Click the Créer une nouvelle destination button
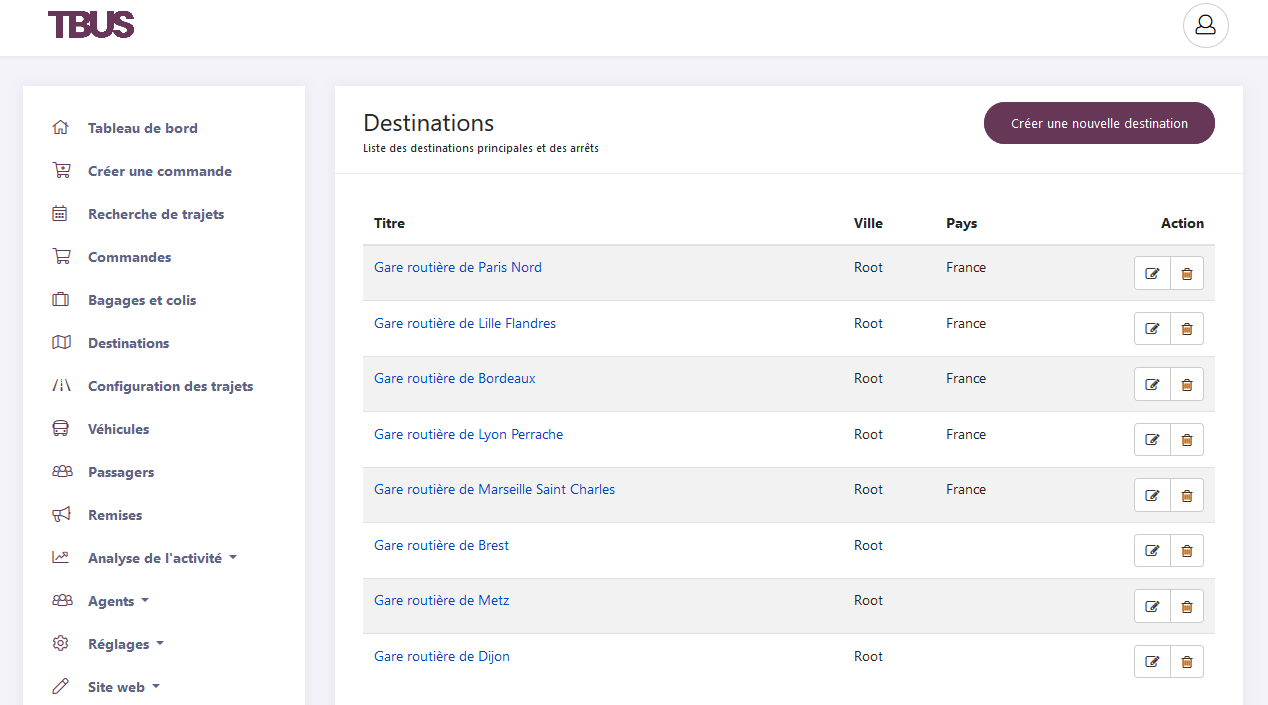 point(1098,123)
